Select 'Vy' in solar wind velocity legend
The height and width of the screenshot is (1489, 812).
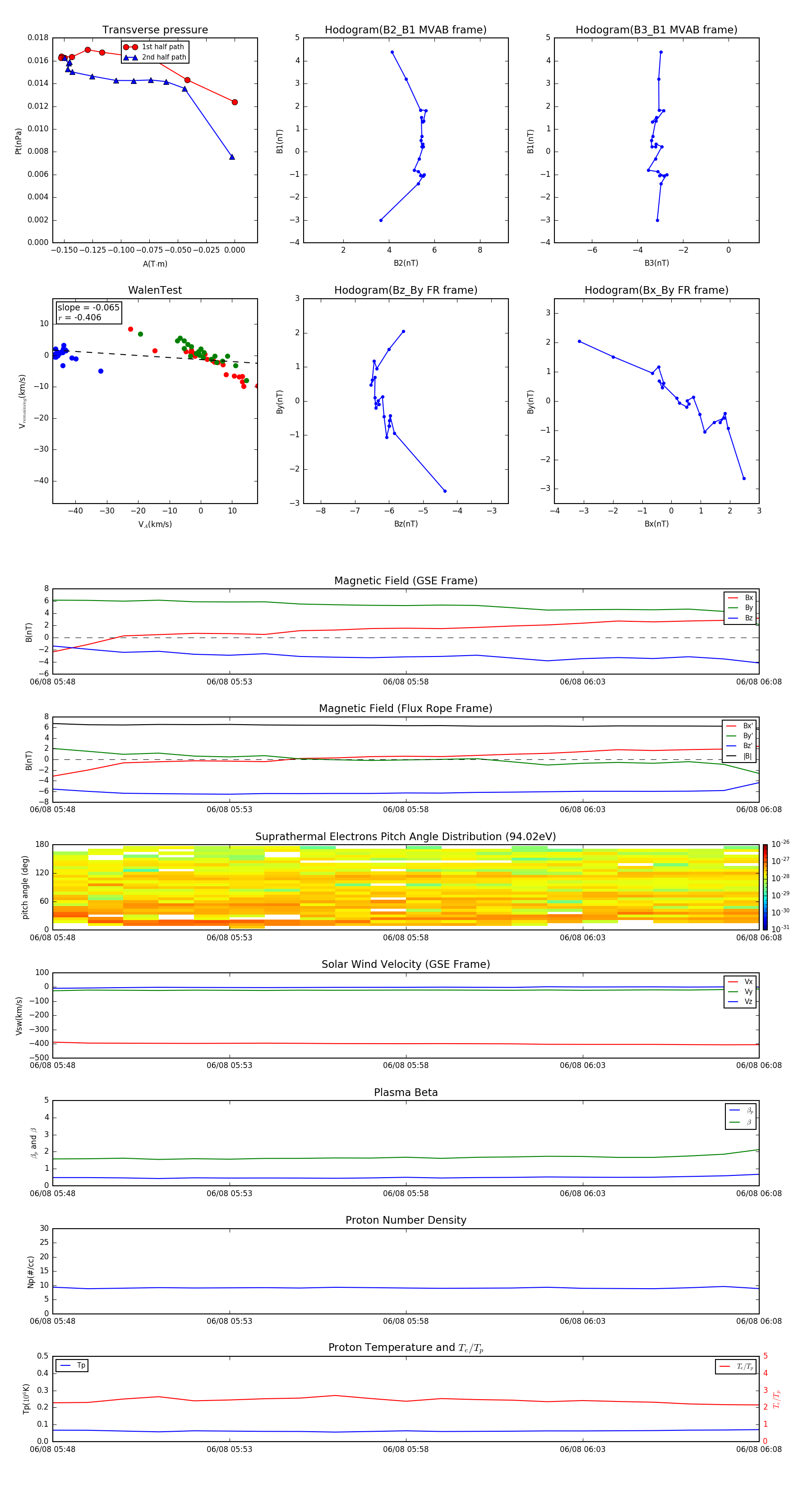tap(740, 991)
